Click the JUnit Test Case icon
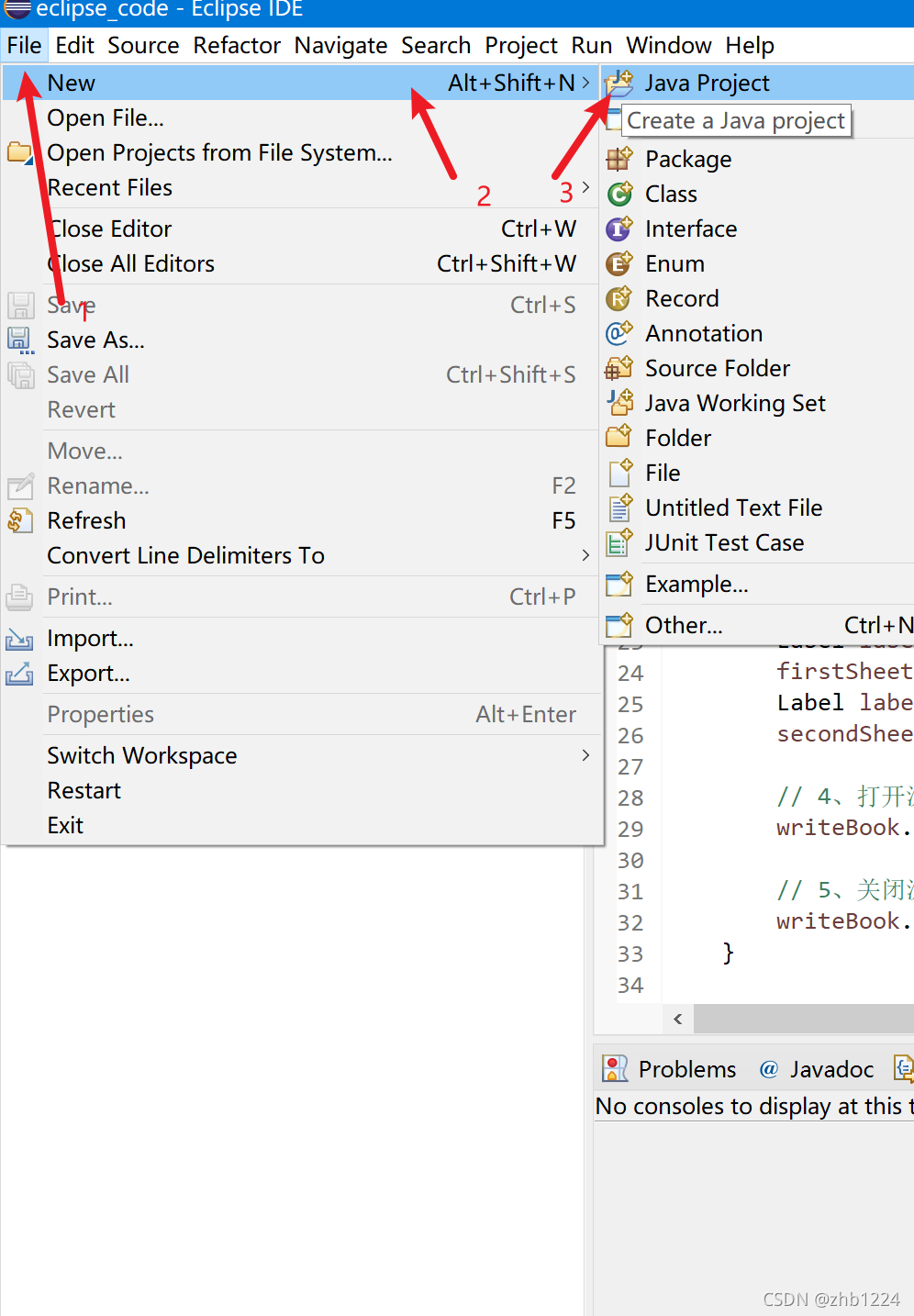The image size is (914, 1316). (x=619, y=542)
